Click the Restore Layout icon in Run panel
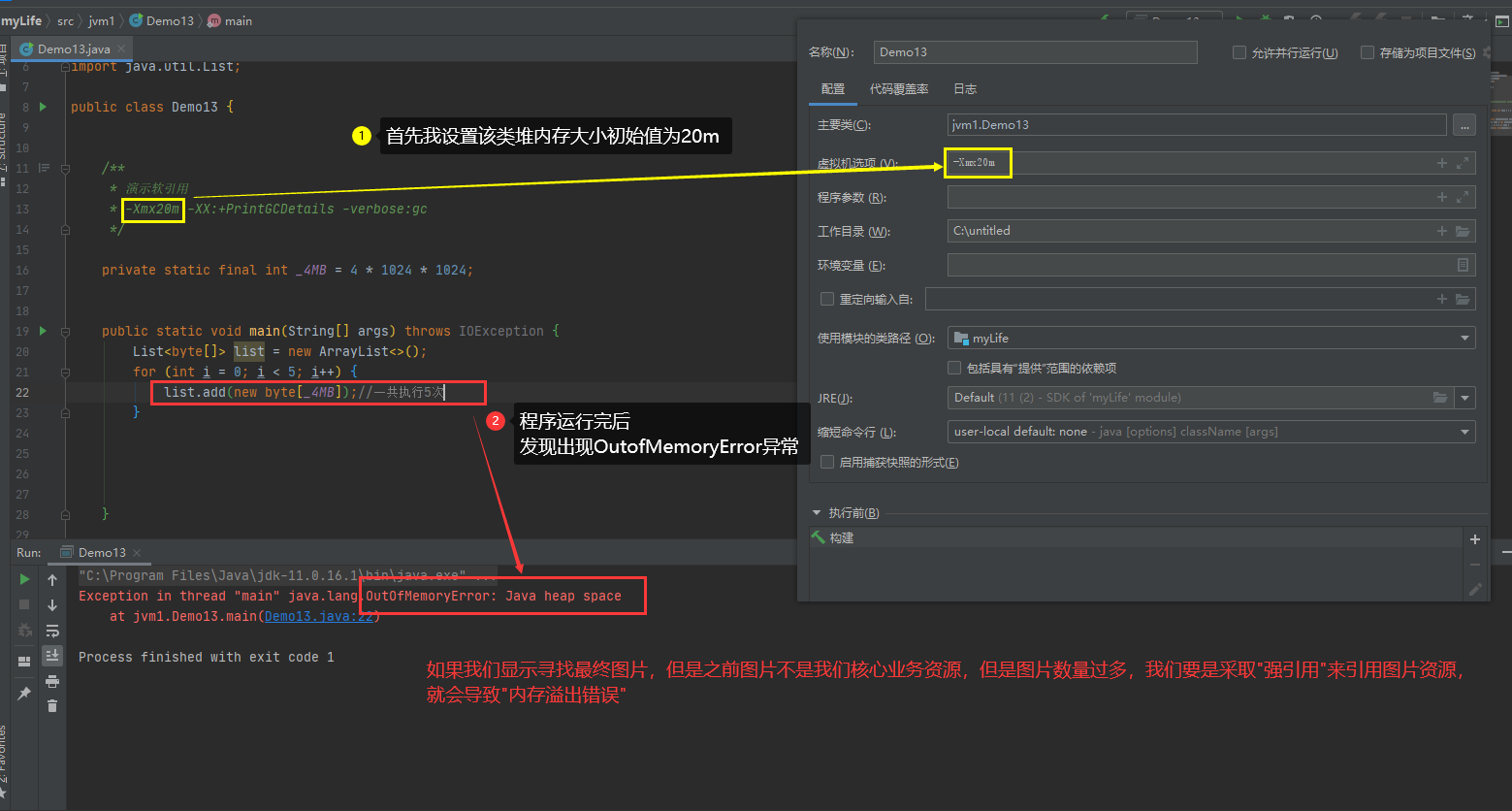The image size is (1512, 811). pyautogui.click(x=24, y=662)
